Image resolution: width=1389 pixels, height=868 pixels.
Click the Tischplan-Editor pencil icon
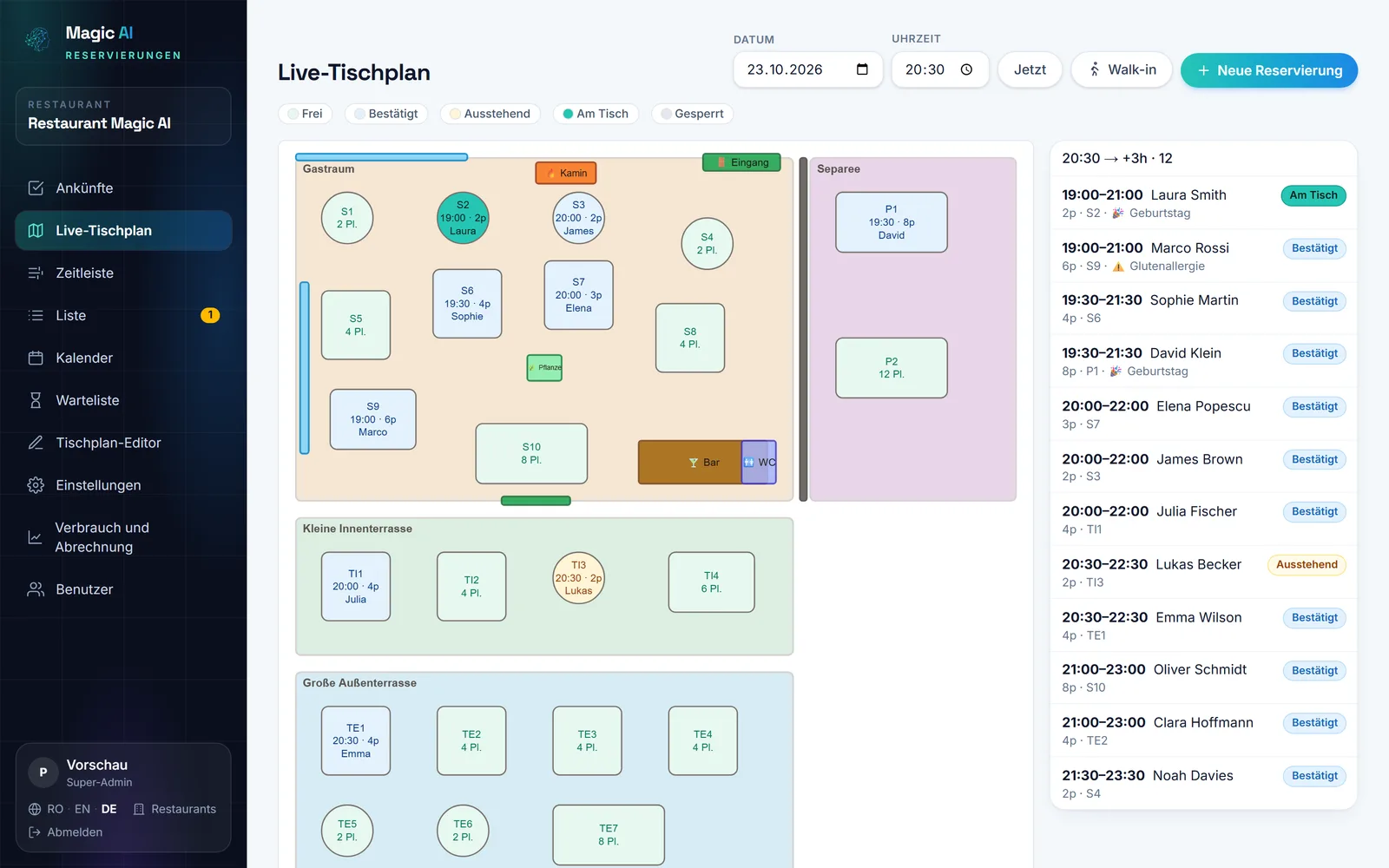point(36,444)
